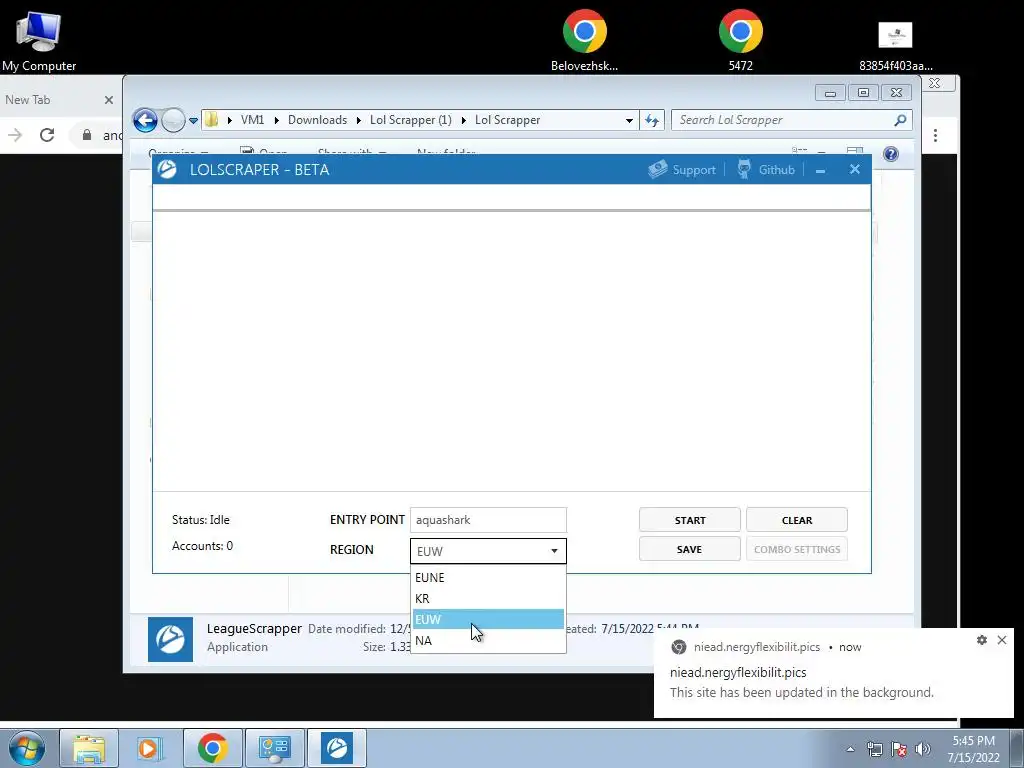
Task: Open My Computer desktop icon
Action: coord(39,40)
